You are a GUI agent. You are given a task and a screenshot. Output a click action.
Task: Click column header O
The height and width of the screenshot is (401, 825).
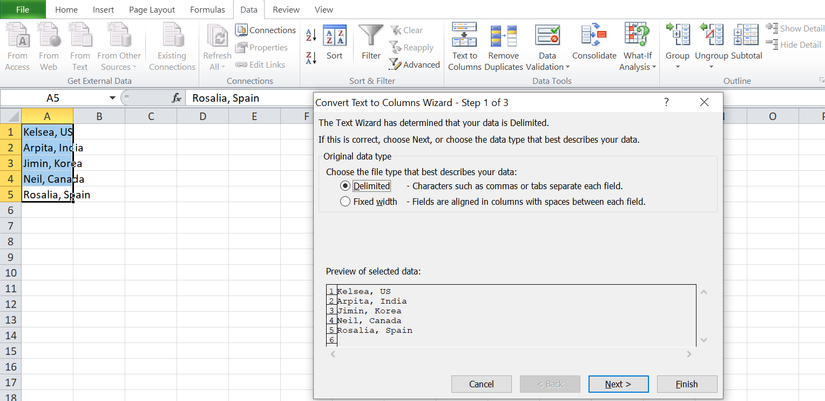772,116
